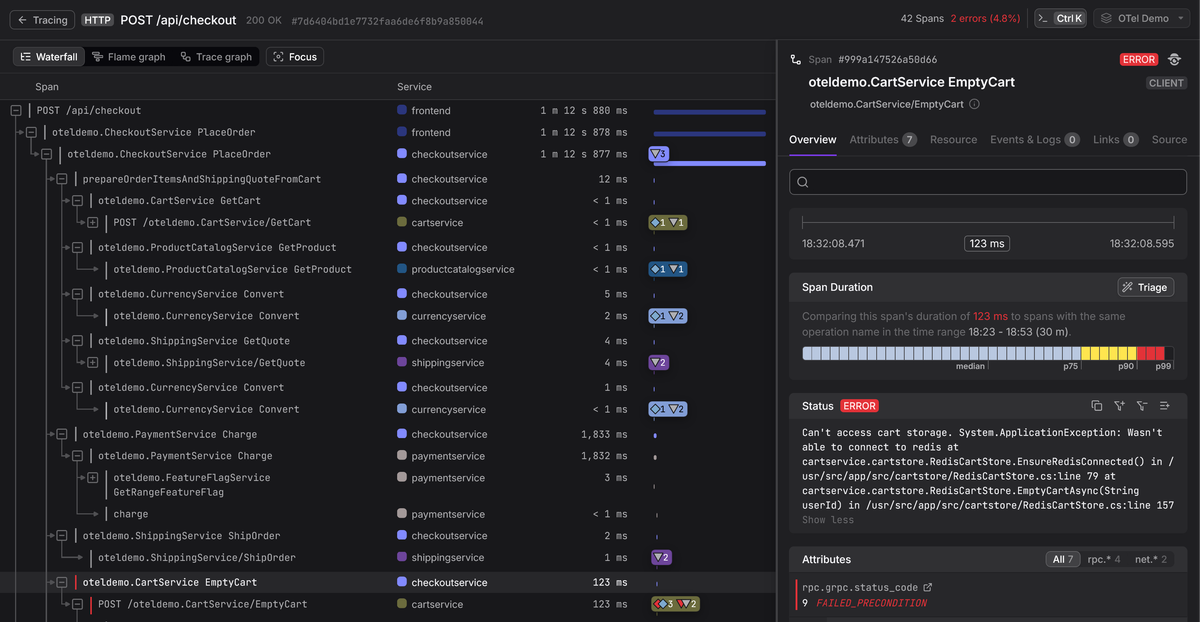
Task: Open the Ctrl K command palette
Action: point(1060,18)
